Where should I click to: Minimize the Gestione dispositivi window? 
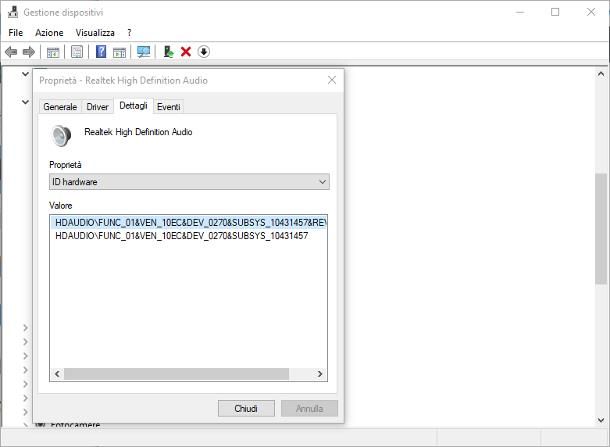tap(520, 12)
